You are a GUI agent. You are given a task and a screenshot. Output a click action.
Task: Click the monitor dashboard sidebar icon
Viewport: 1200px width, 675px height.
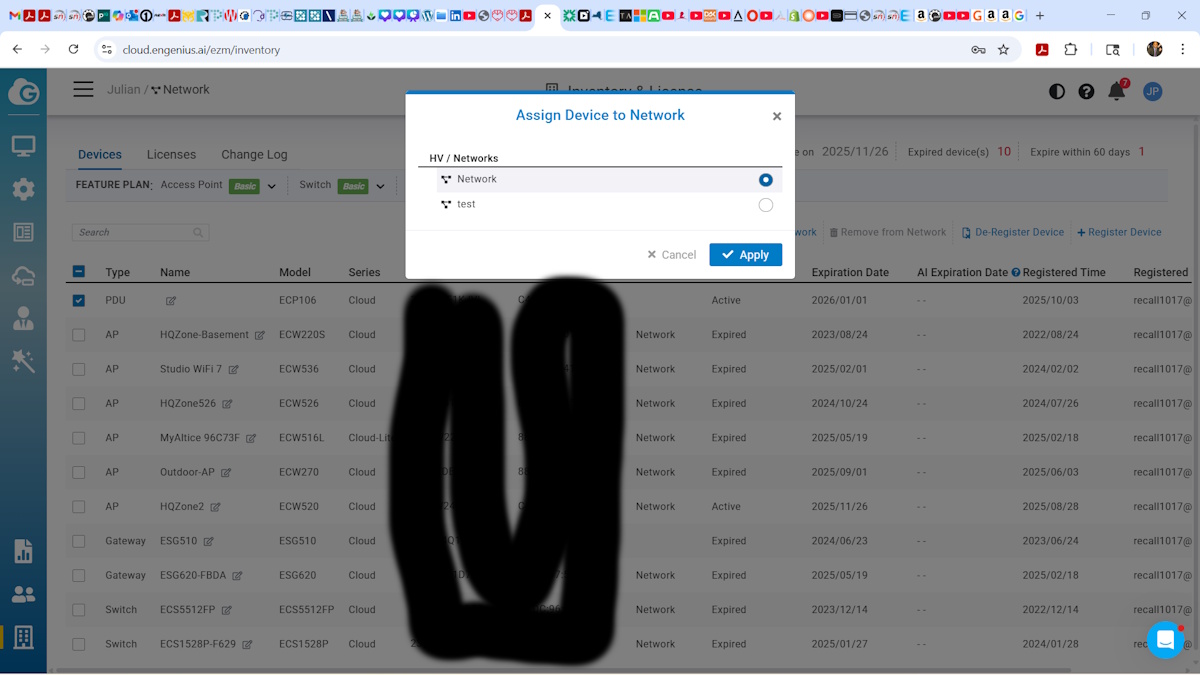[23, 146]
